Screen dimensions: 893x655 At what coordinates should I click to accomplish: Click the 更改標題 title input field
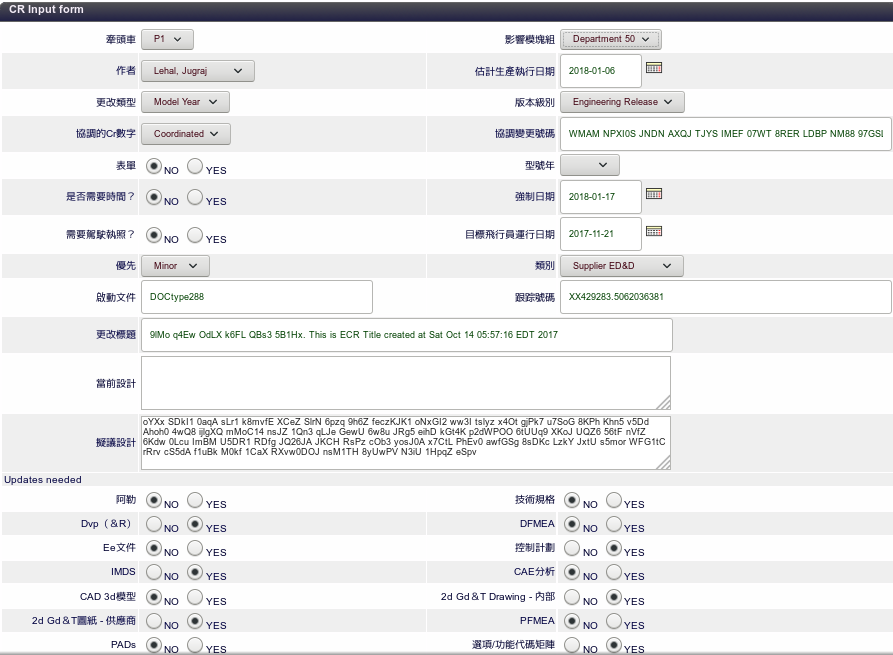pyautogui.click(x=406, y=335)
